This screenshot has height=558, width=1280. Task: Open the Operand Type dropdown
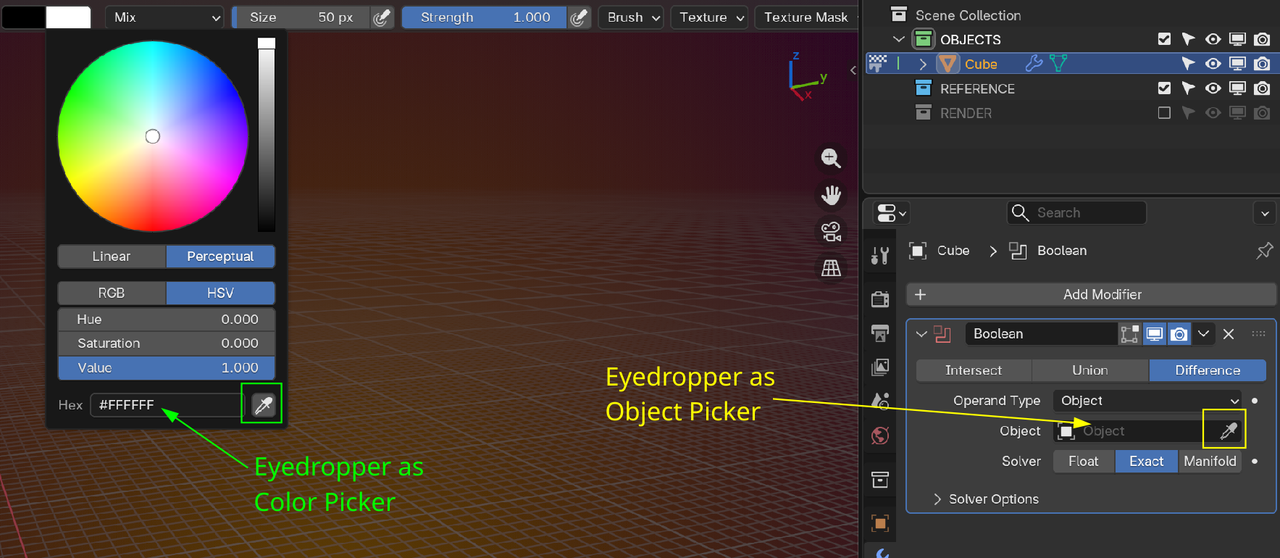tap(1148, 401)
